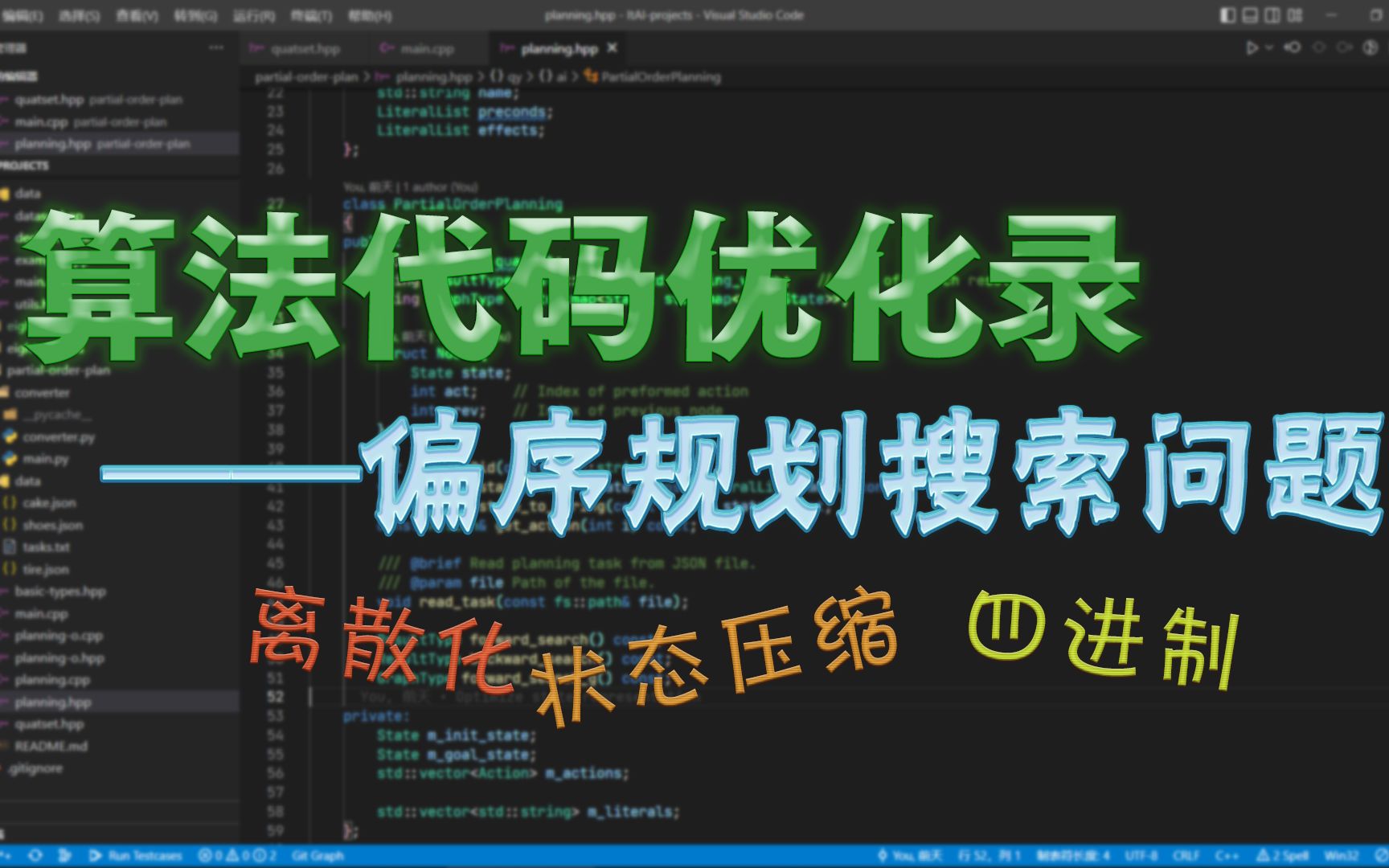Image resolution: width=1389 pixels, height=868 pixels.
Task: Click the sync changes status bar icon
Action: tap(35, 856)
